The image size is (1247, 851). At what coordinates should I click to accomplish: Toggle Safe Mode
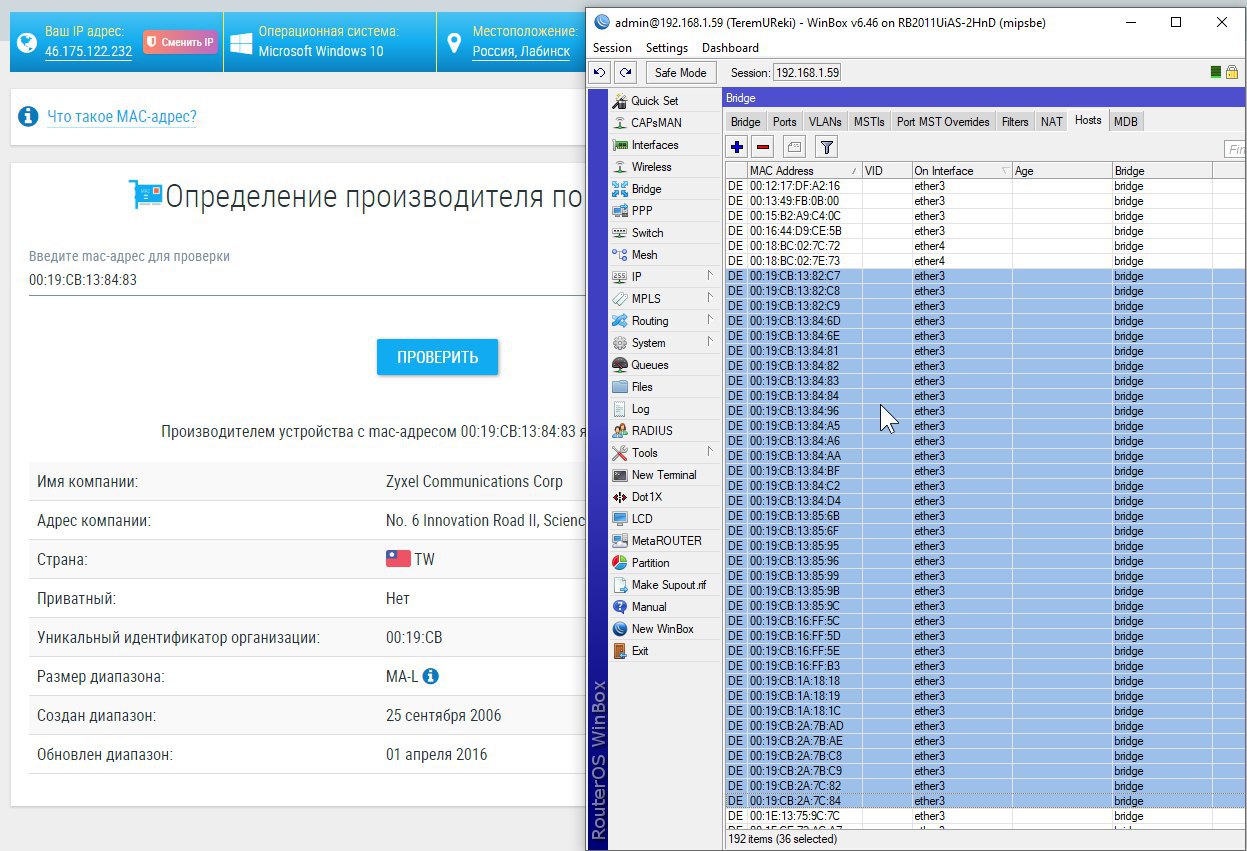tap(680, 72)
